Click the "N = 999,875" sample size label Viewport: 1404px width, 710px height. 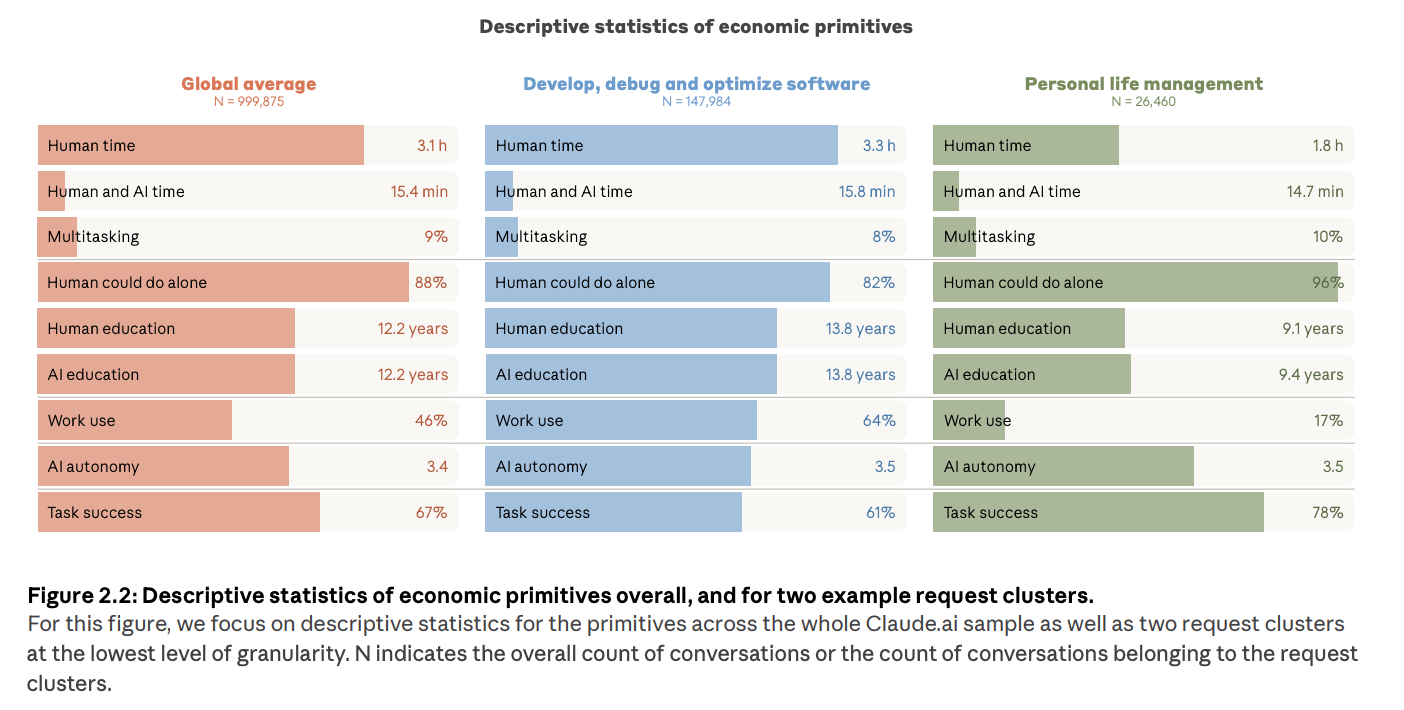[x=248, y=102]
